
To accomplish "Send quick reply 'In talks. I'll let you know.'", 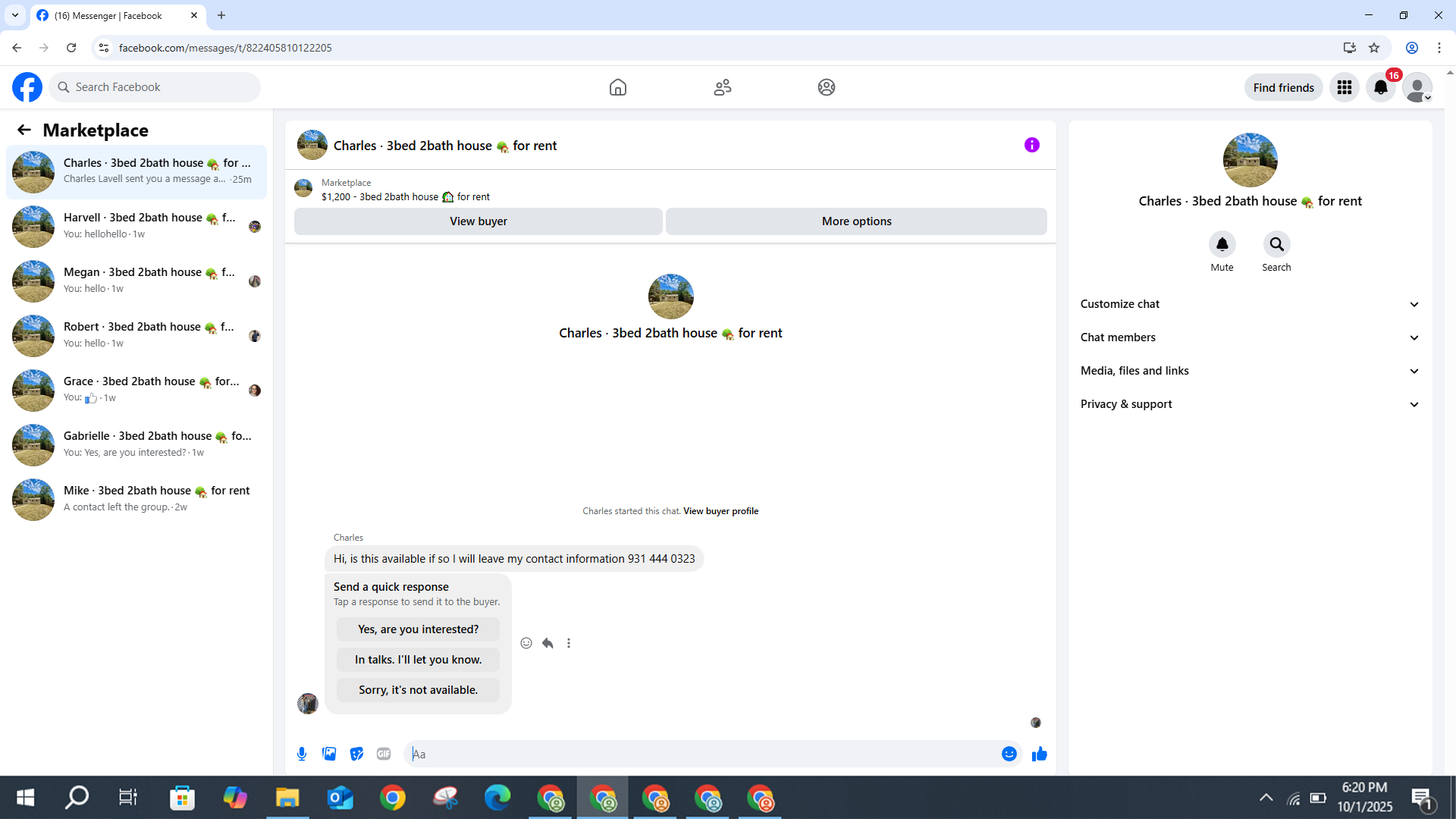I will point(419,660).
